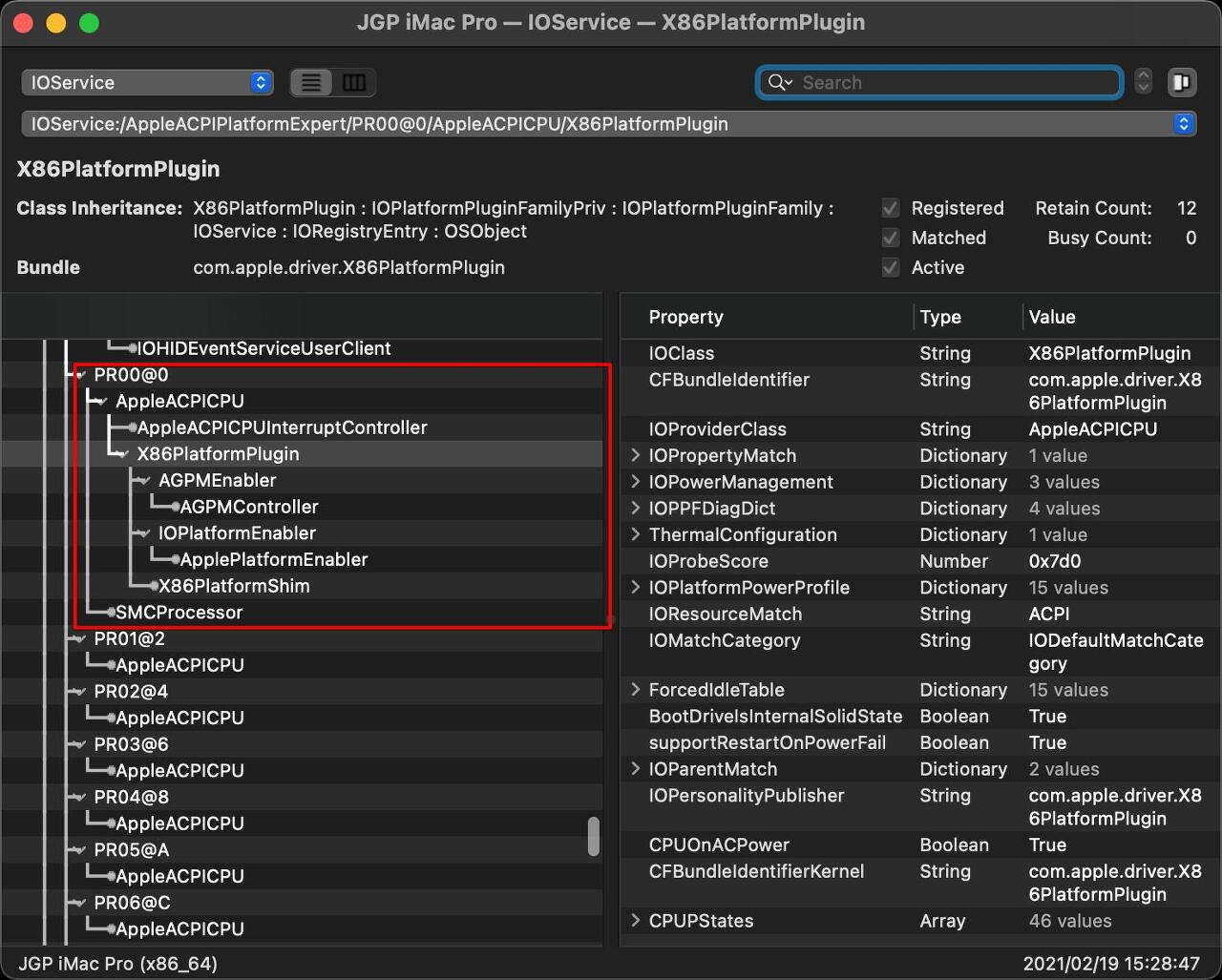
Task: Expand the ThermalConfiguration dictionary
Action: 636,534
